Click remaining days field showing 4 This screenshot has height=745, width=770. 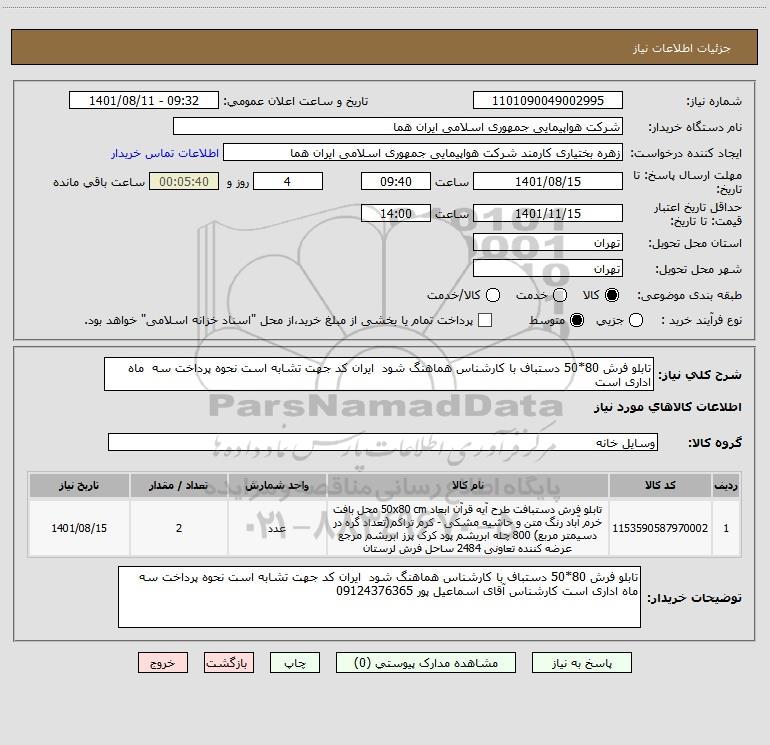click(x=288, y=181)
